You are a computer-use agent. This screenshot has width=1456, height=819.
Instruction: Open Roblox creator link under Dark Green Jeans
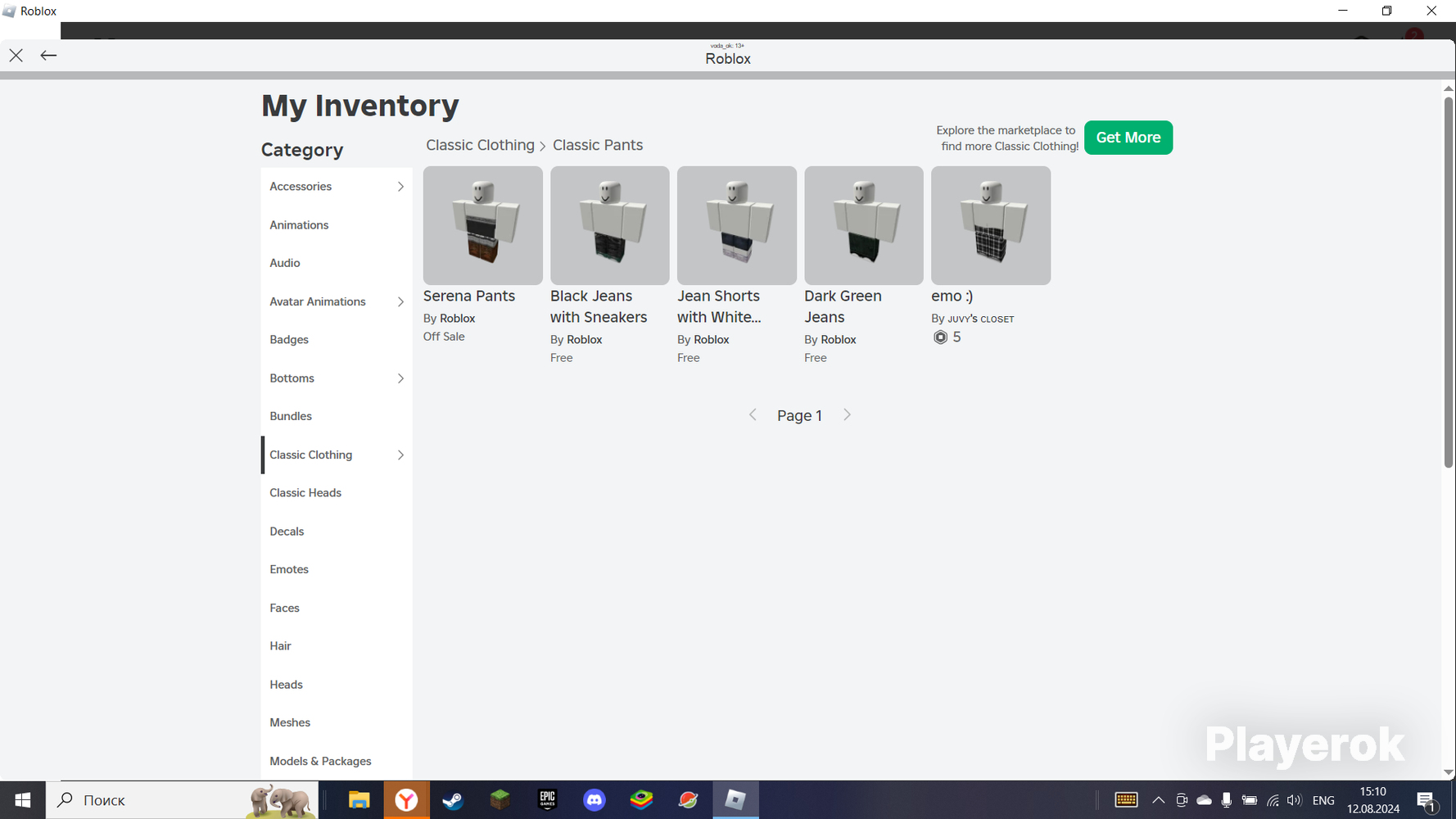coord(839,340)
